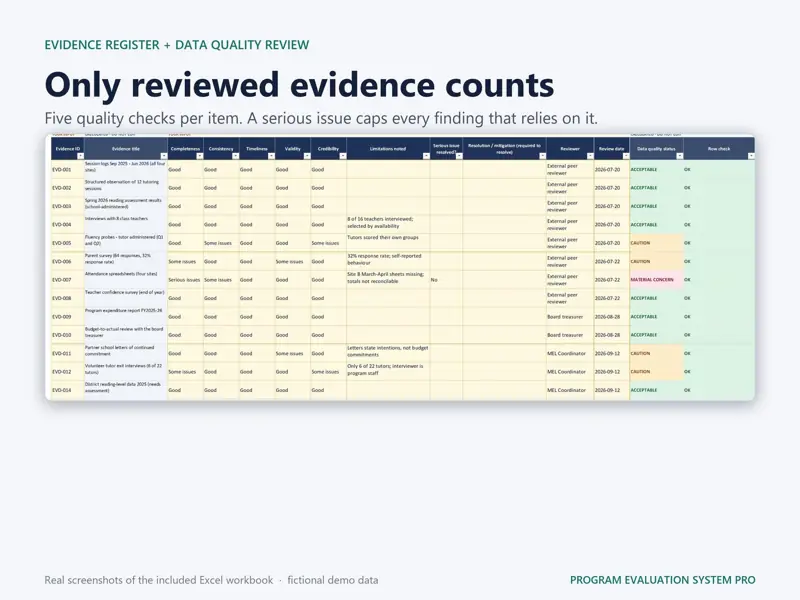This screenshot has height=600, width=800.
Task: Open the Consistency column filter dropdown
Action: pyautogui.click(x=235, y=156)
